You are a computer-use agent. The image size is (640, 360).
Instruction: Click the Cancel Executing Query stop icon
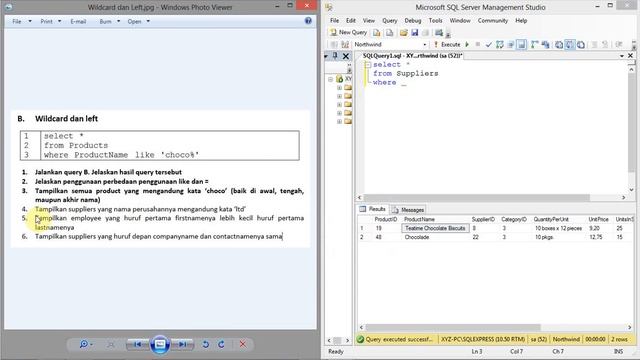click(x=478, y=44)
